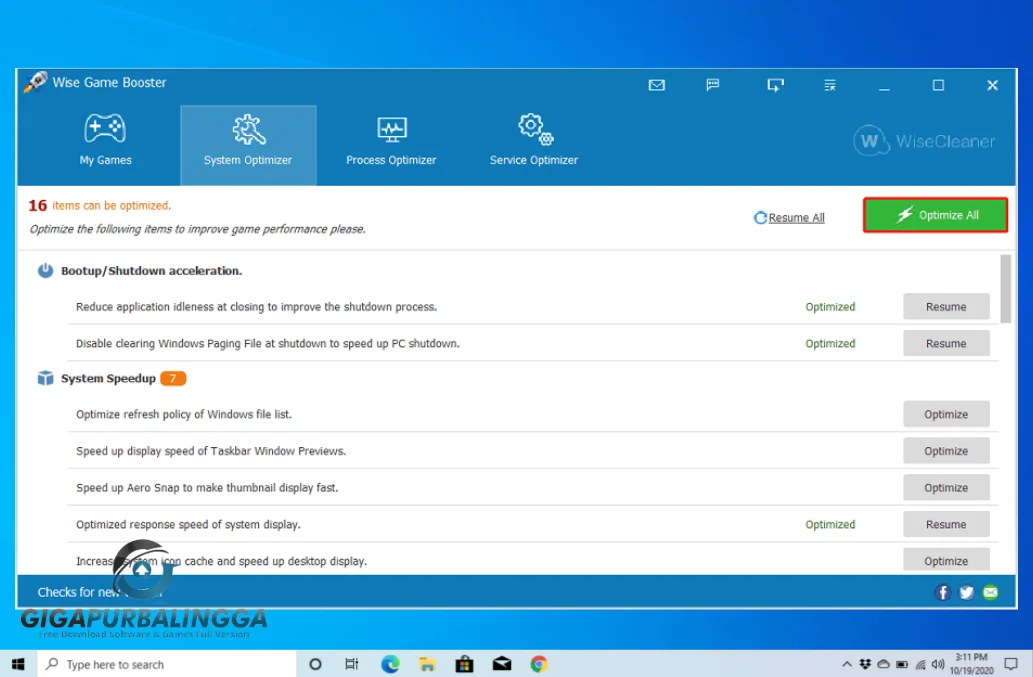Switch to the My Games tab

105,141
